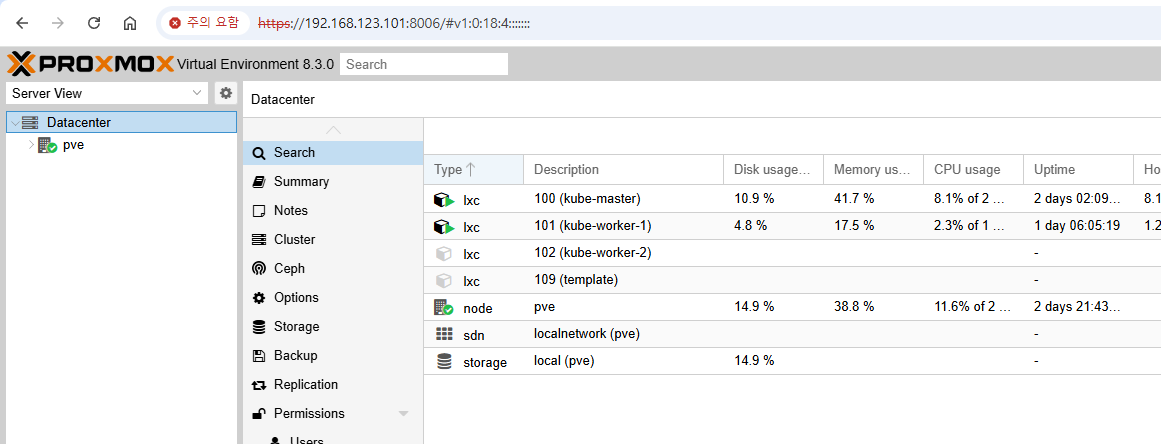Sort by the Disk usage column header
Screen dimensions: 1161x444
coord(774,169)
